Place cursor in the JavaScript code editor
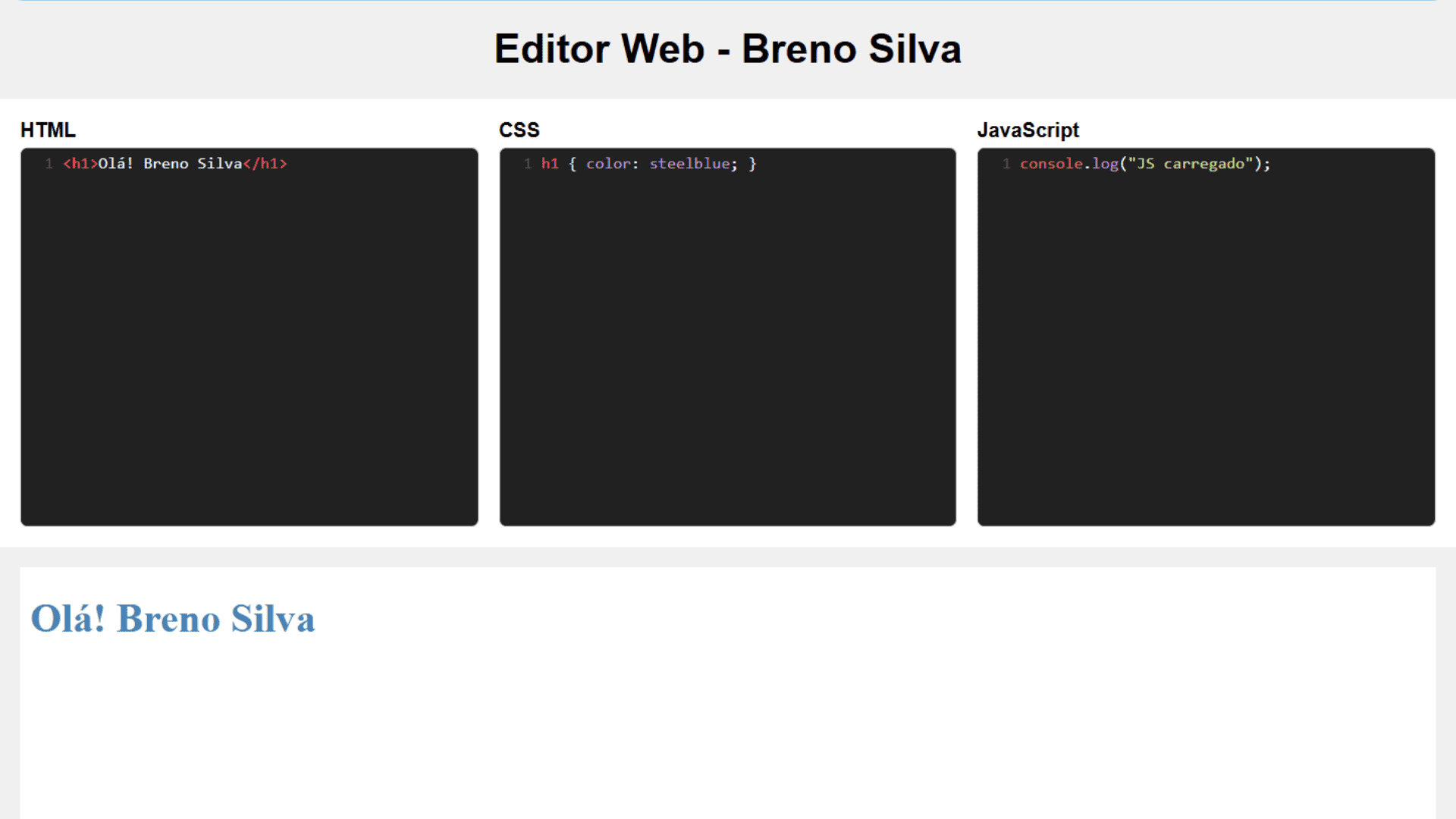1456x819 pixels. coord(1206,337)
